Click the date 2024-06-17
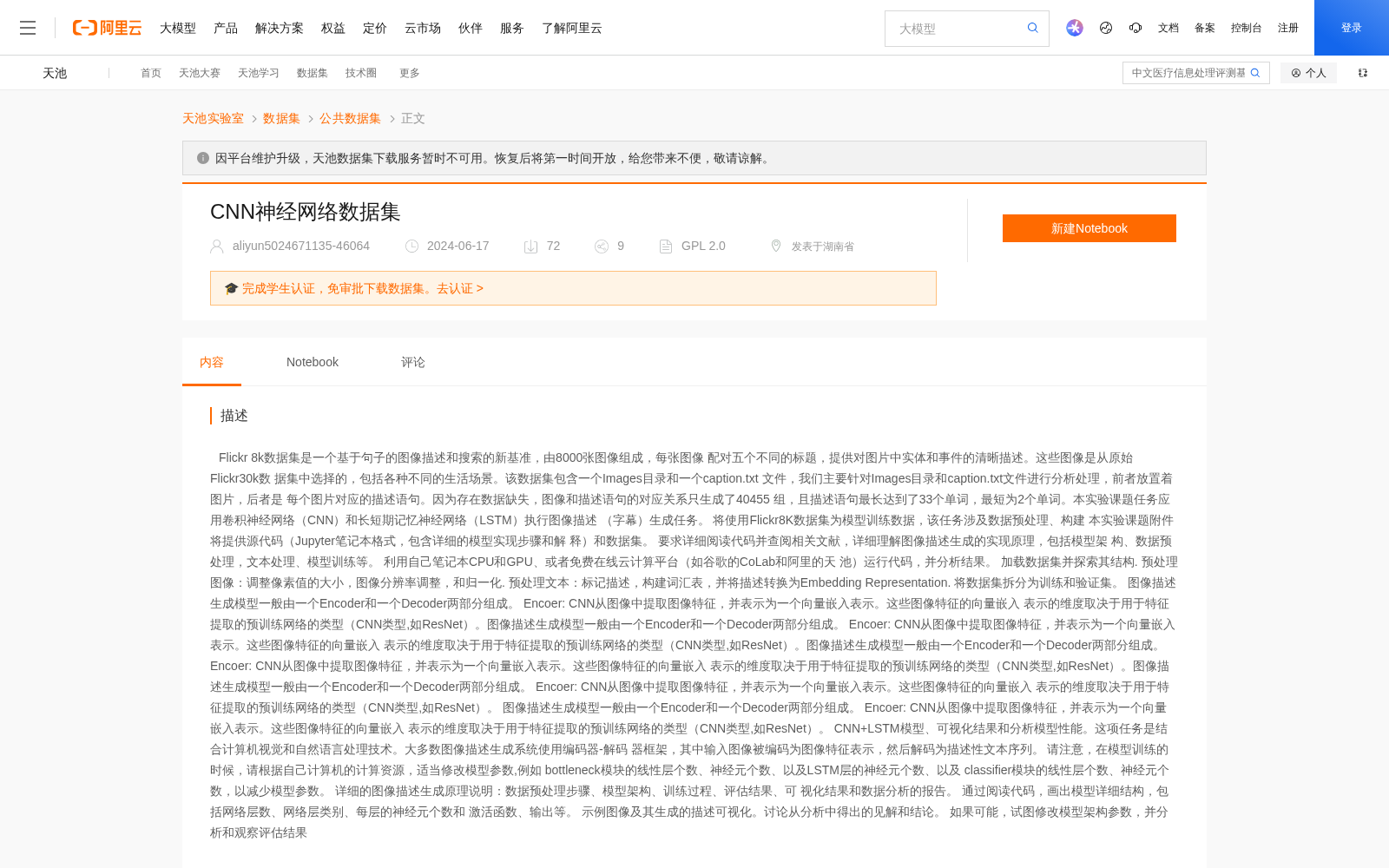The height and width of the screenshot is (868, 1389). coord(458,246)
